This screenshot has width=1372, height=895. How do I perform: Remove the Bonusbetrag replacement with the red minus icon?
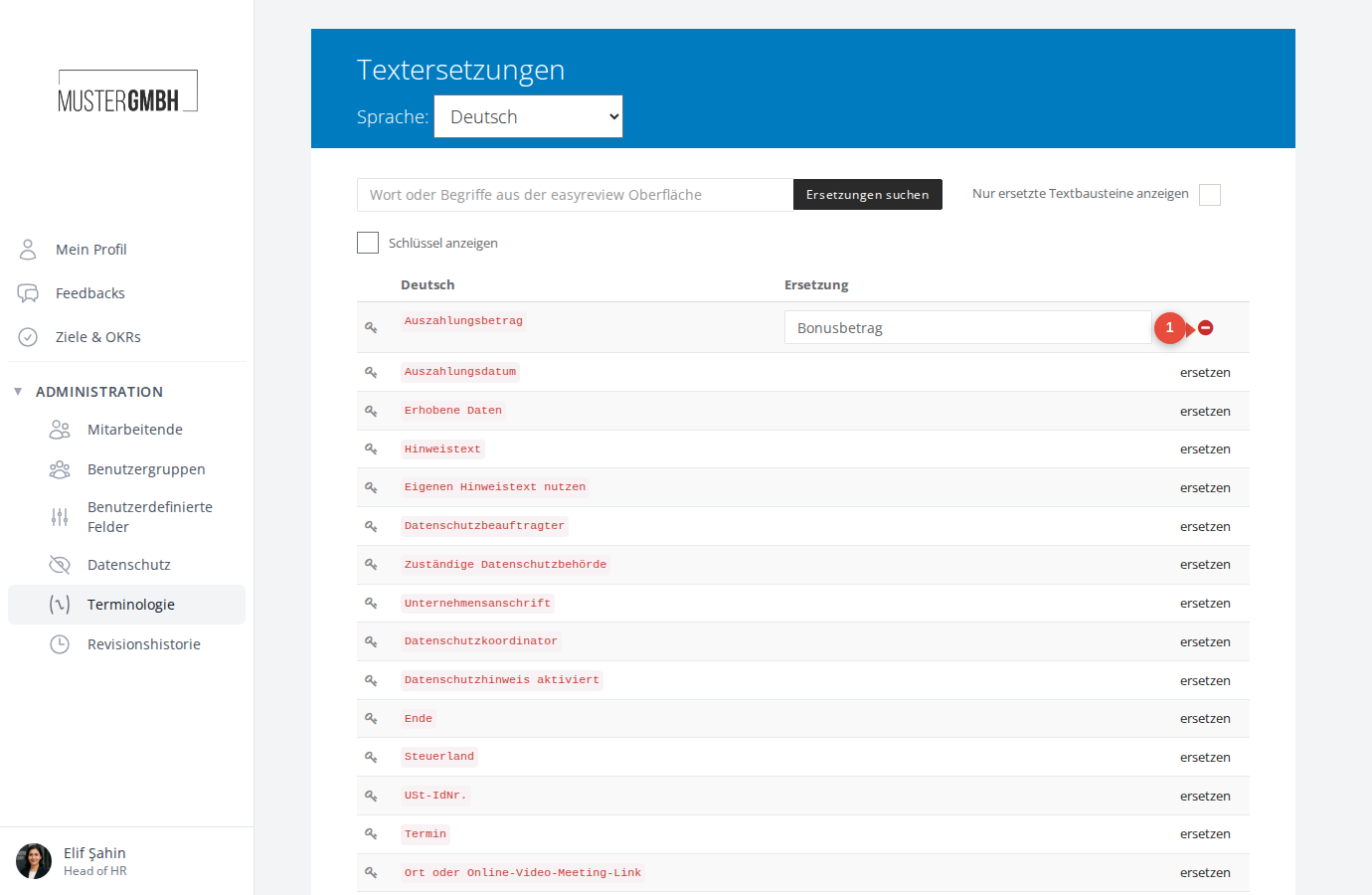(1205, 327)
